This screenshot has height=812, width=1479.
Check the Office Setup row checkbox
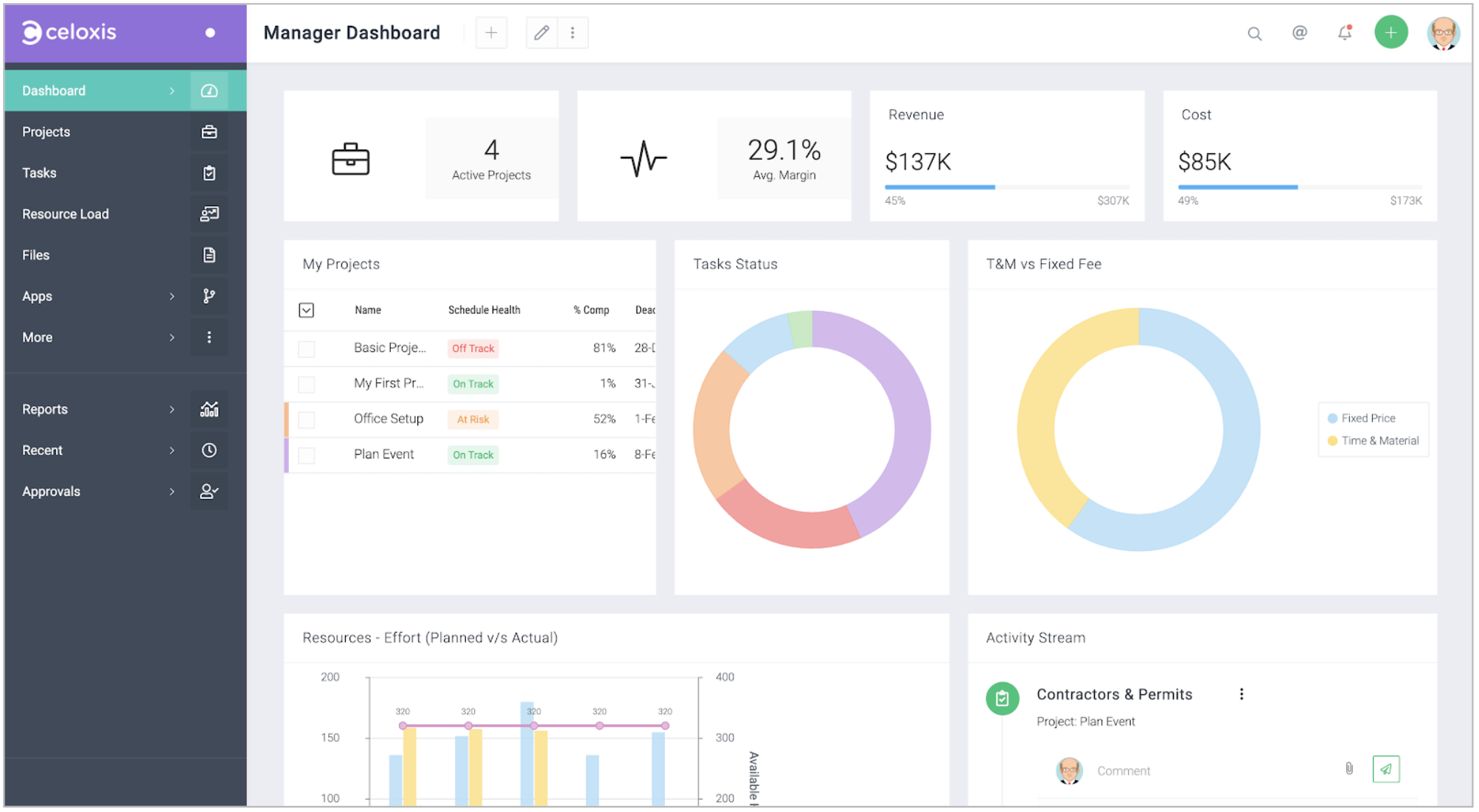click(306, 419)
